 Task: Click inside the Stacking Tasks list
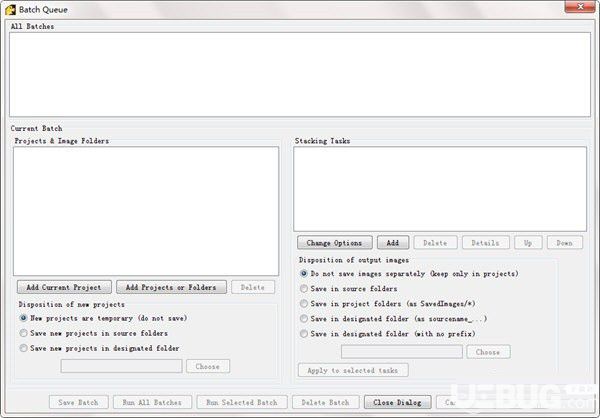pyautogui.click(x=440, y=189)
